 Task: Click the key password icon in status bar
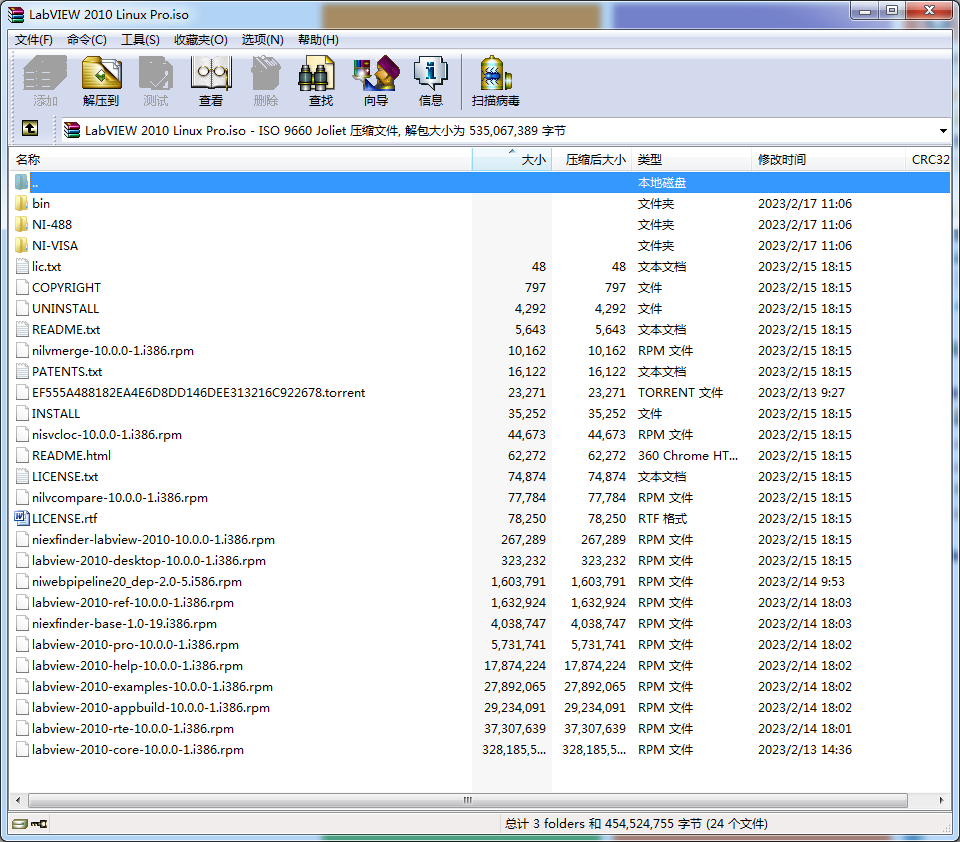coord(39,824)
